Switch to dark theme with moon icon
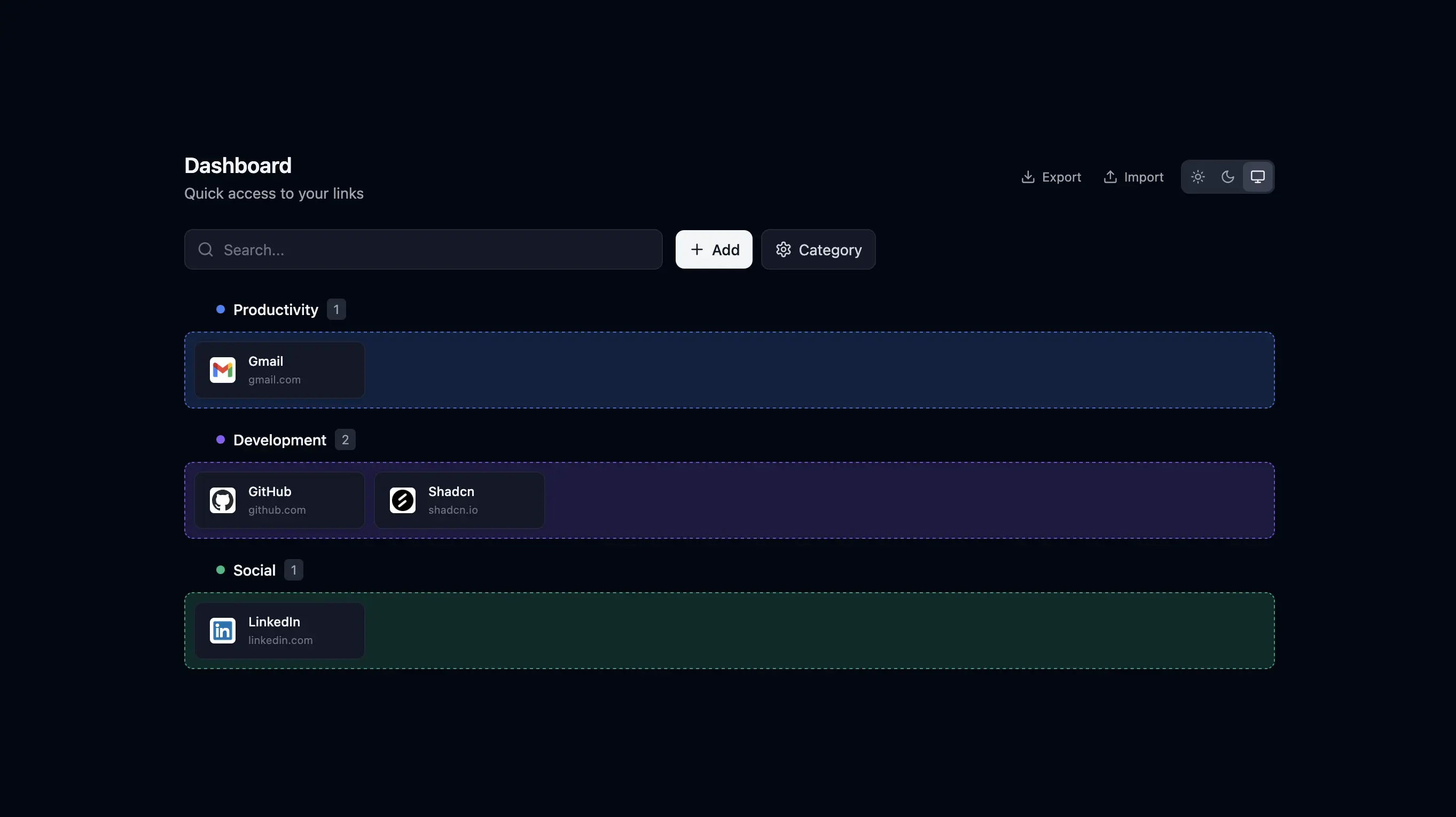Image resolution: width=1456 pixels, height=817 pixels. click(x=1227, y=177)
